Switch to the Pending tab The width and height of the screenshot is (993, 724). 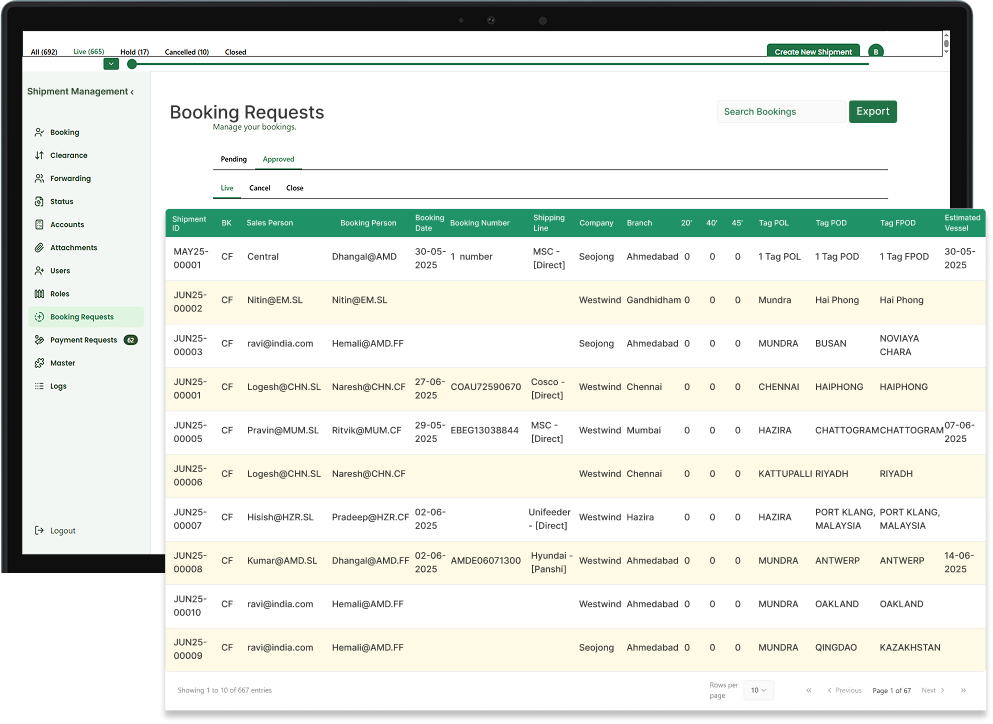[x=233, y=159]
